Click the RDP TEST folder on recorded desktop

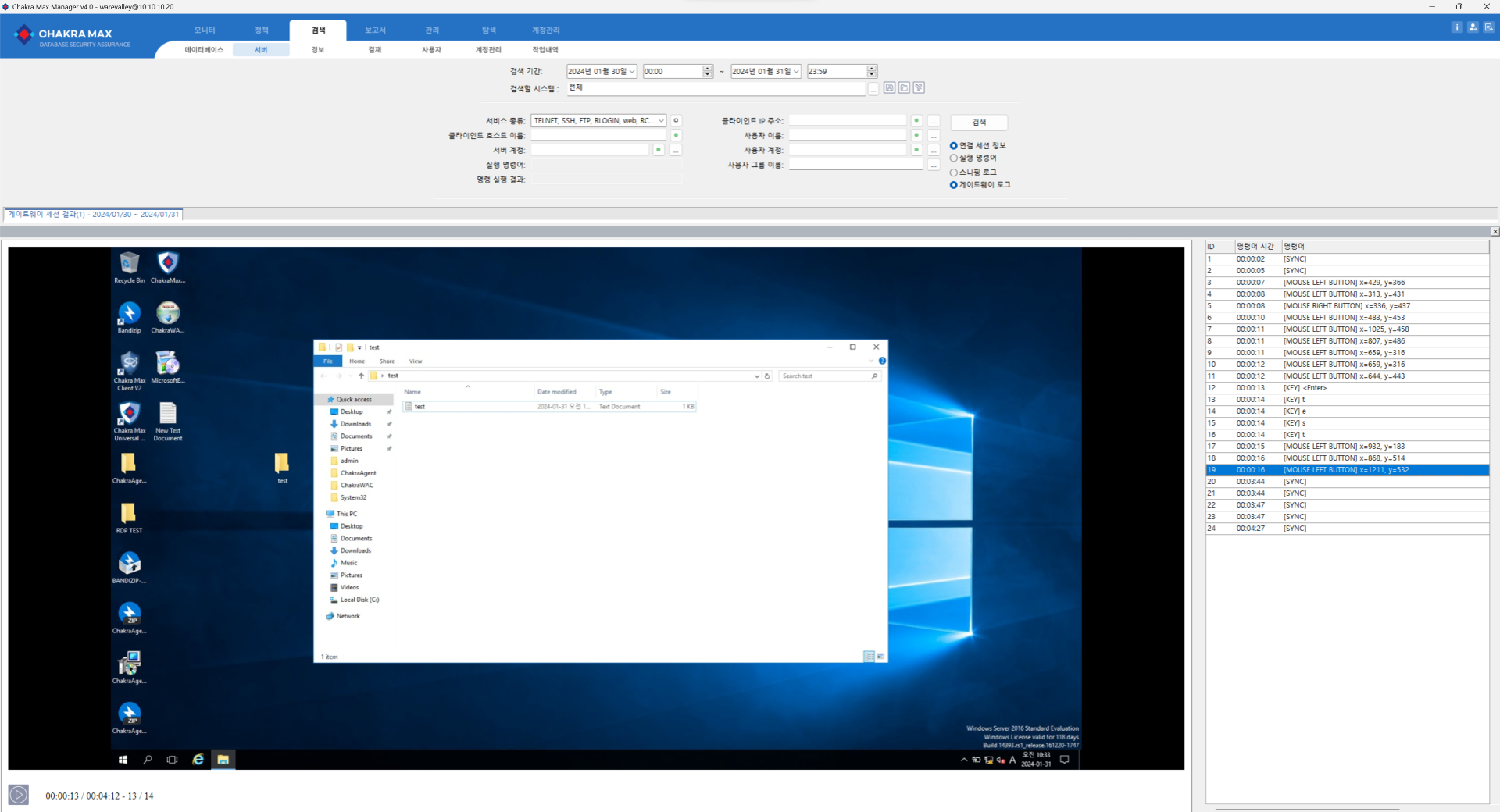click(129, 518)
